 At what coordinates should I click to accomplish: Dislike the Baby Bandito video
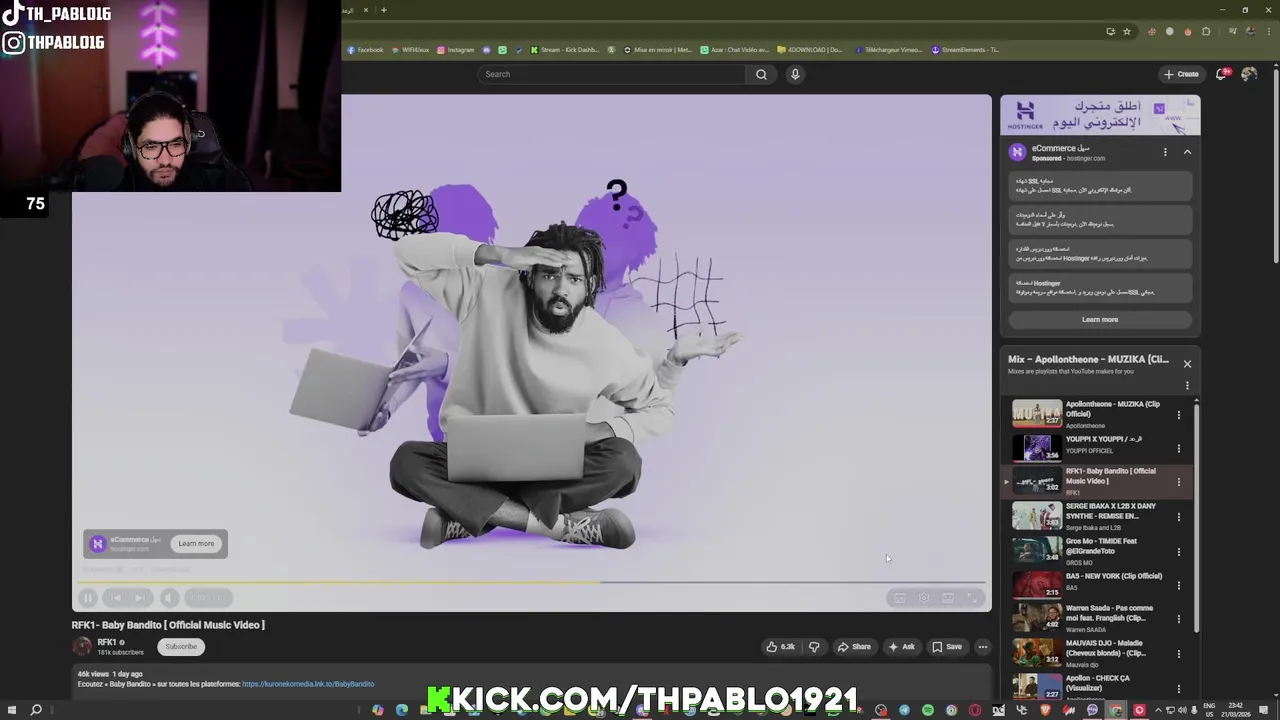click(814, 647)
